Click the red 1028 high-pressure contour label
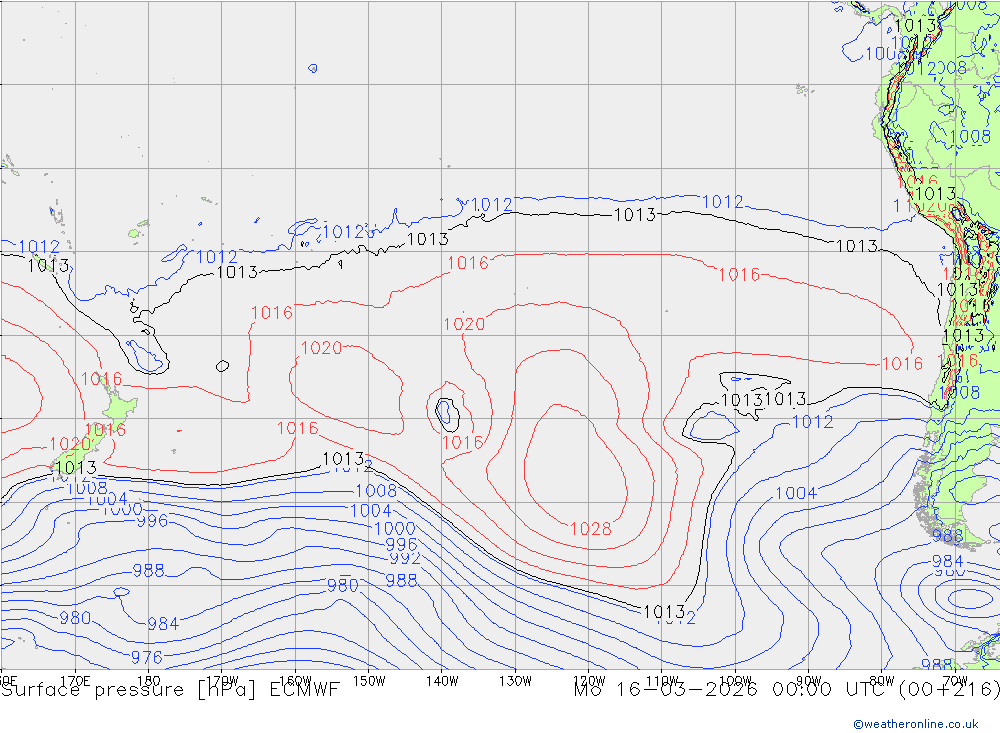Screen dimensions: 1000x733 coord(591,529)
